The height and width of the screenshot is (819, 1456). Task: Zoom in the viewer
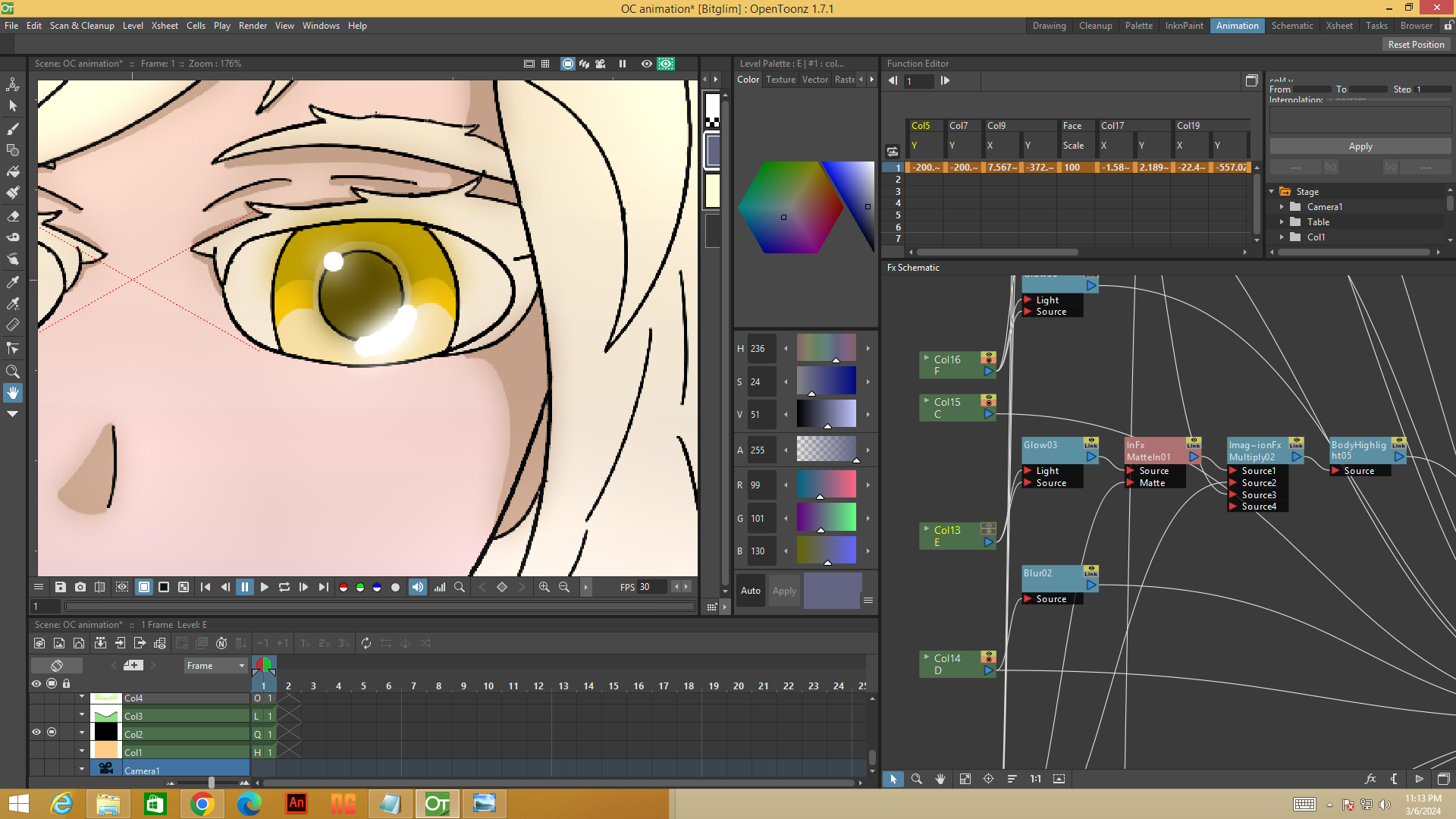pyautogui.click(x=544, y=587)
